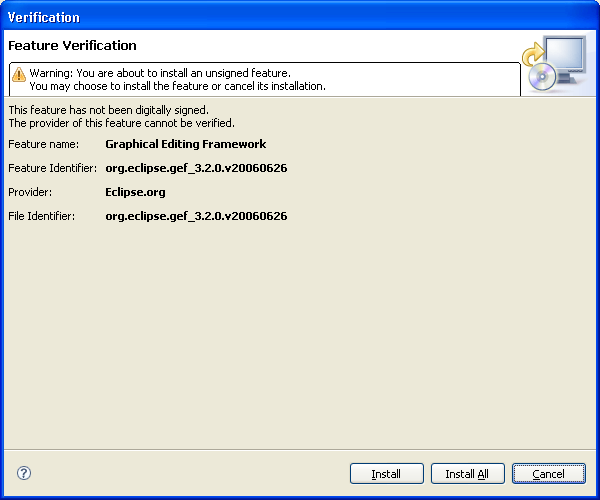This screenshot has width=600, height=500.
Task: Open help via question mark icon
Action: [x=24, y=473]
